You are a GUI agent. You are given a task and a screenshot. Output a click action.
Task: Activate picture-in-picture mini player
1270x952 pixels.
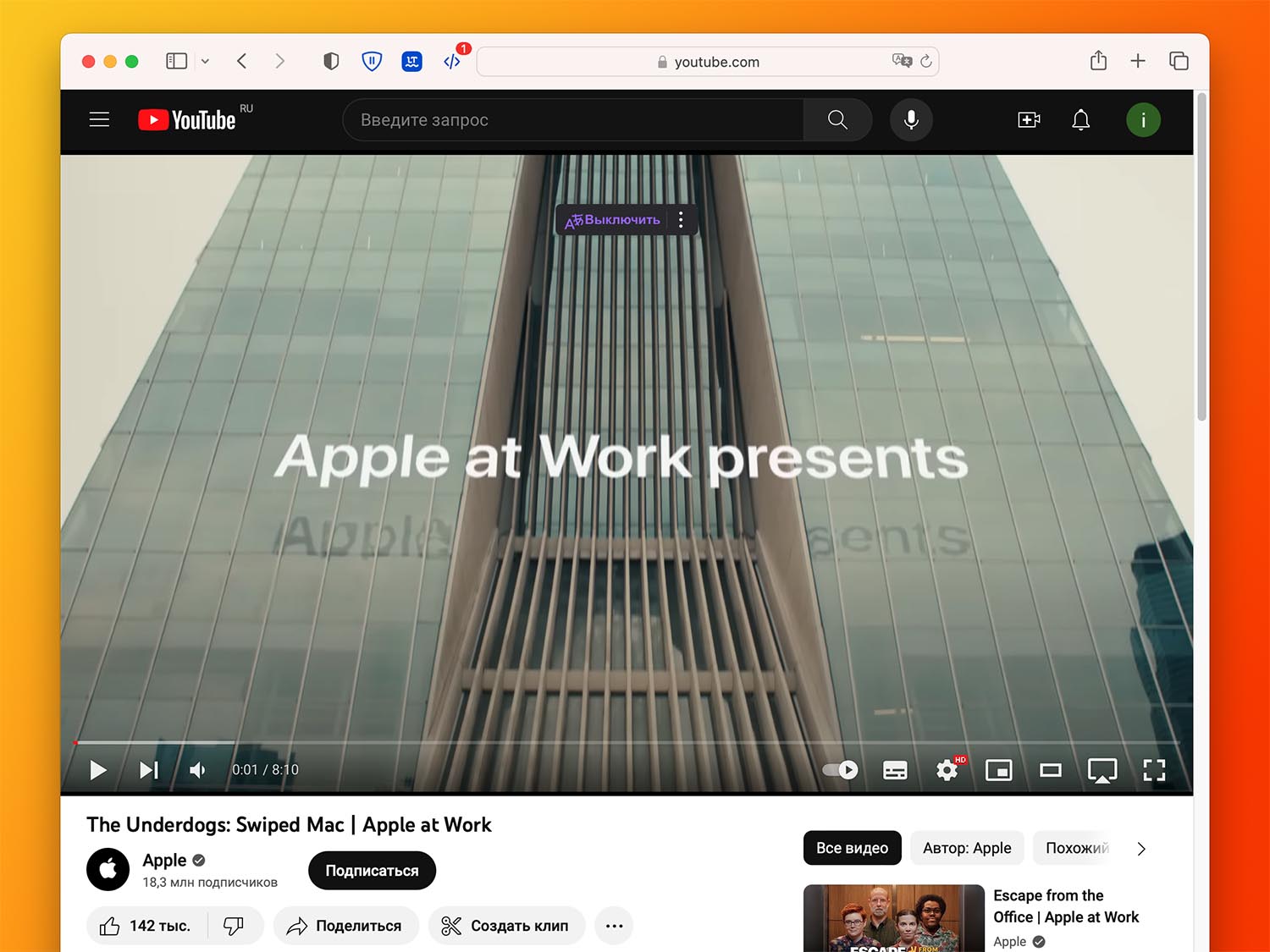[999, 770]
